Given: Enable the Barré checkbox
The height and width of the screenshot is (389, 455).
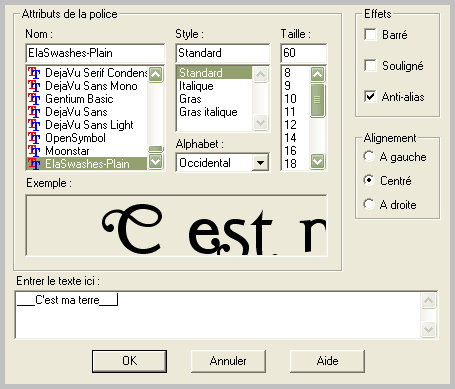Looking at the screenshot, I should [x=370, y=34].
